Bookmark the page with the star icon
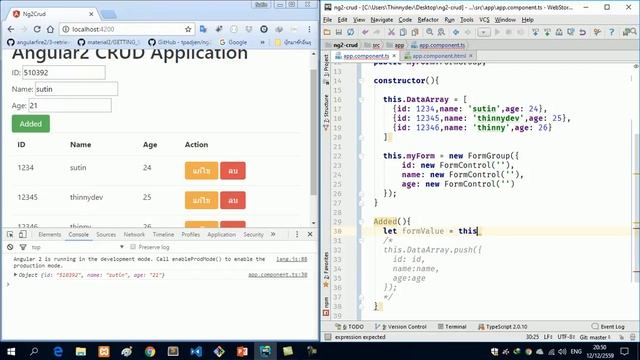640x360 pixels. [188, 29]
